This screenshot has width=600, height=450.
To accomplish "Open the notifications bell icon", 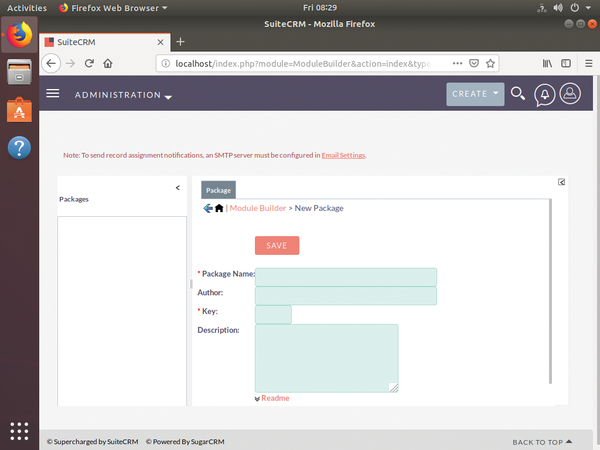I will click(545, 94).
